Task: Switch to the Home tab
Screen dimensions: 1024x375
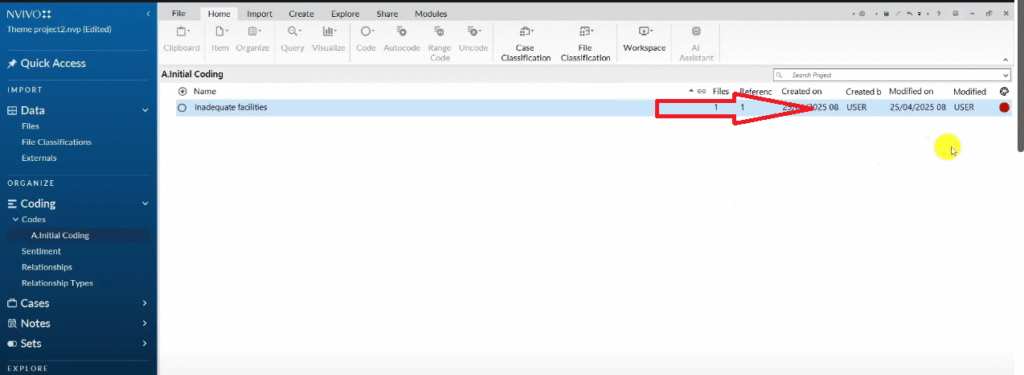Action: click(x=219, y=14)
